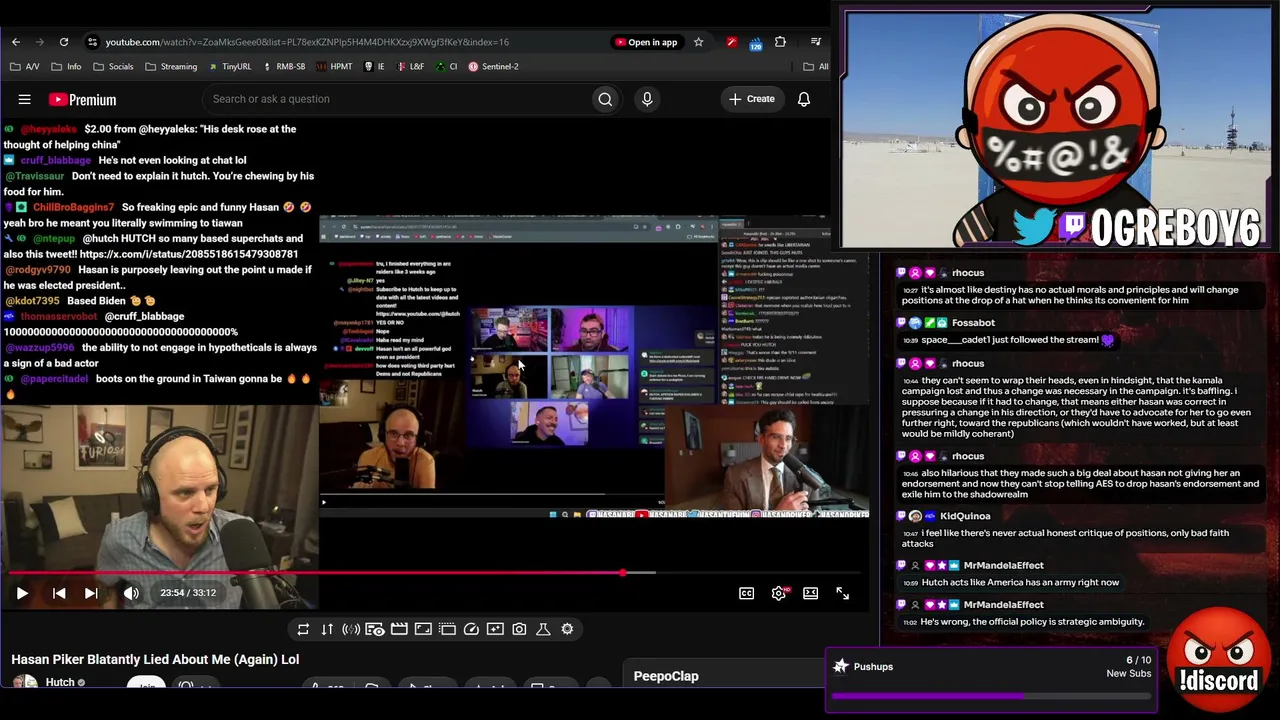Open the HPMT bookmark
Image resolution: width=1280 pixels, height=720 pixels.
click(334, 67)
